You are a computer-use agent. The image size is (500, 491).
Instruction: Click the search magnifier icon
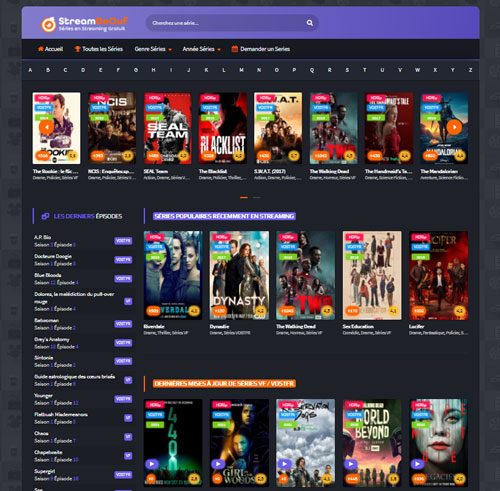click(310, 23)
